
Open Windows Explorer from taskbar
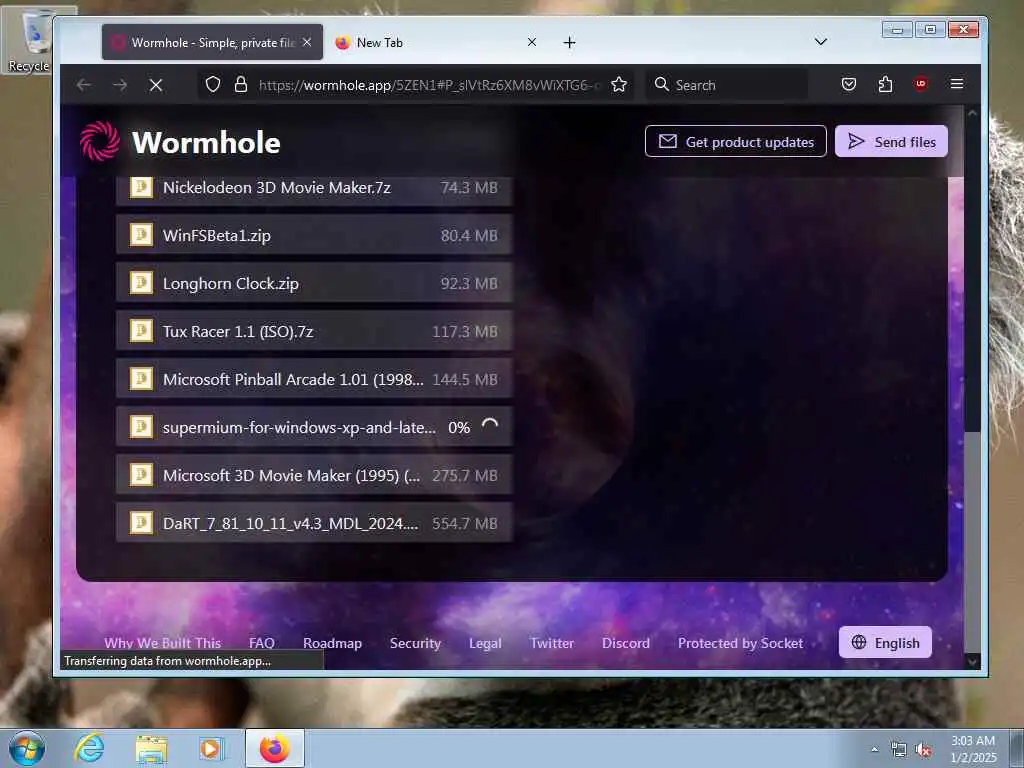pos(151,749)
